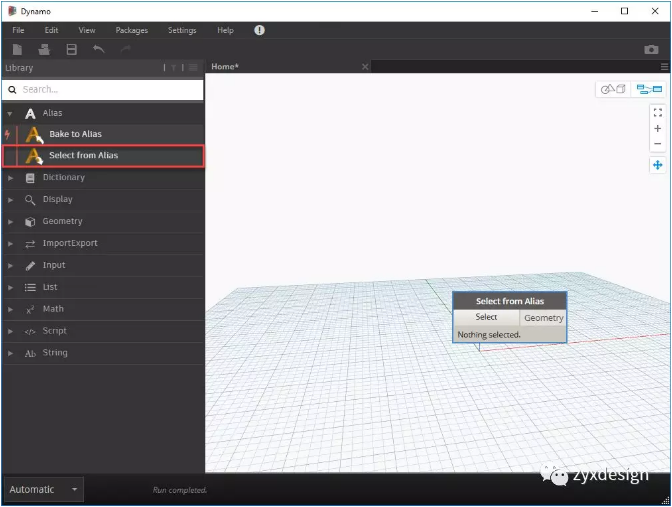This screenshot has height=507, width=672.
Task: Click the Geometry cube icon
Action: tap(30, 222)
